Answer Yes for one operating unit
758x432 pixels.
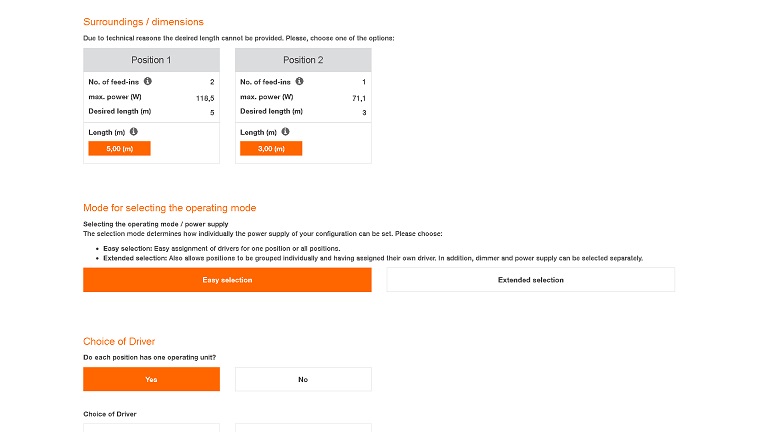tap(151, 379)
